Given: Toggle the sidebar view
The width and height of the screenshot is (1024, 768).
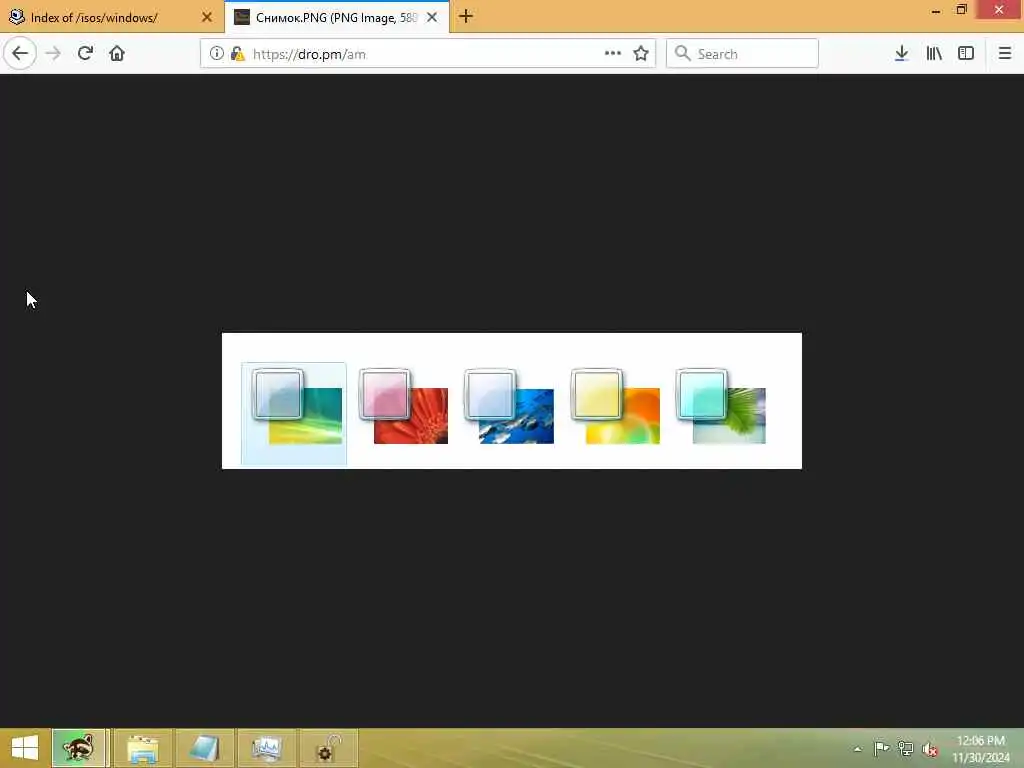Looking at the screenshot, I should 966,54.
